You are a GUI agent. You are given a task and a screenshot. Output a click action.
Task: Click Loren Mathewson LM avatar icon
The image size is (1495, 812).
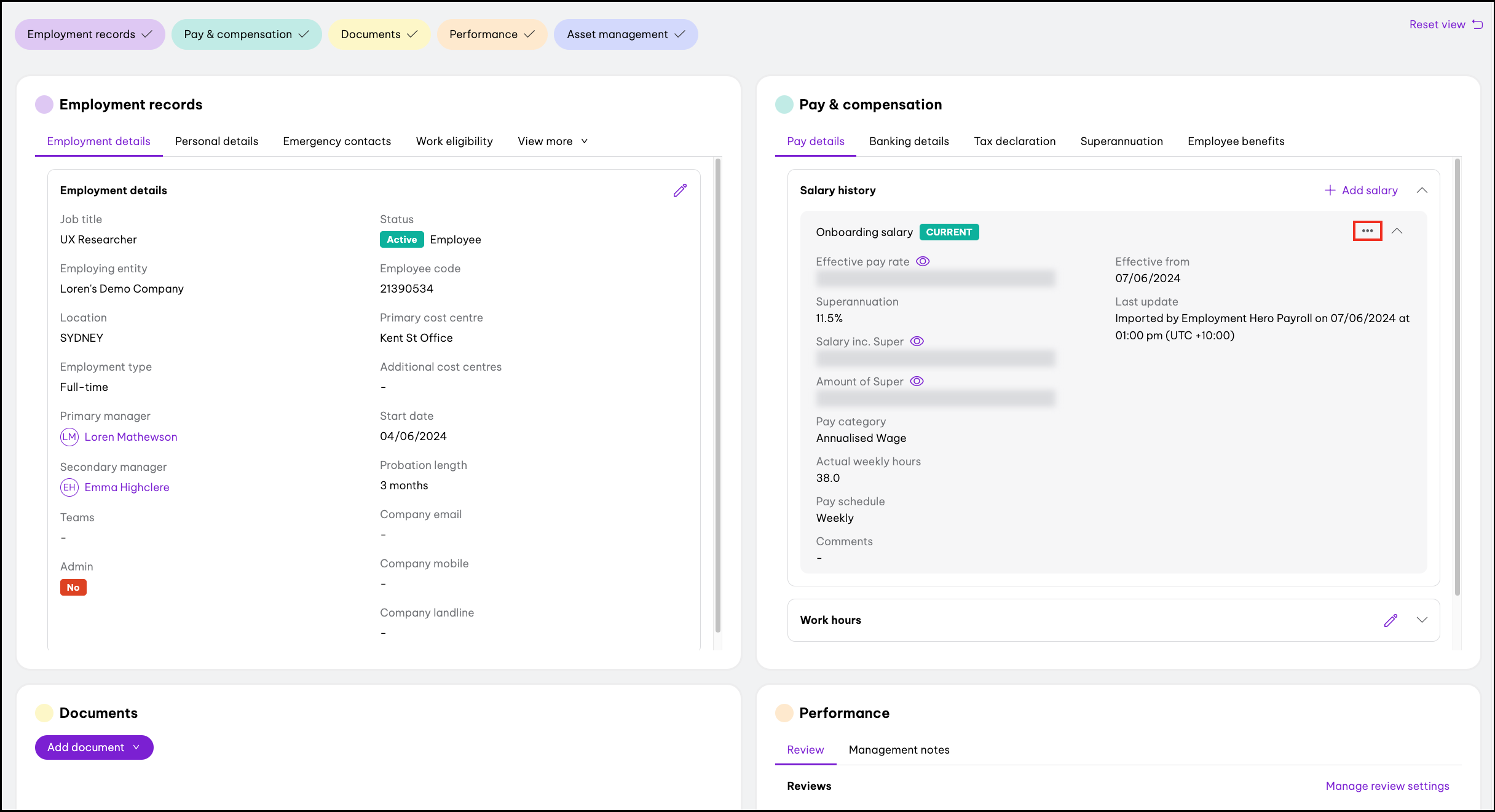coord(69,437)
